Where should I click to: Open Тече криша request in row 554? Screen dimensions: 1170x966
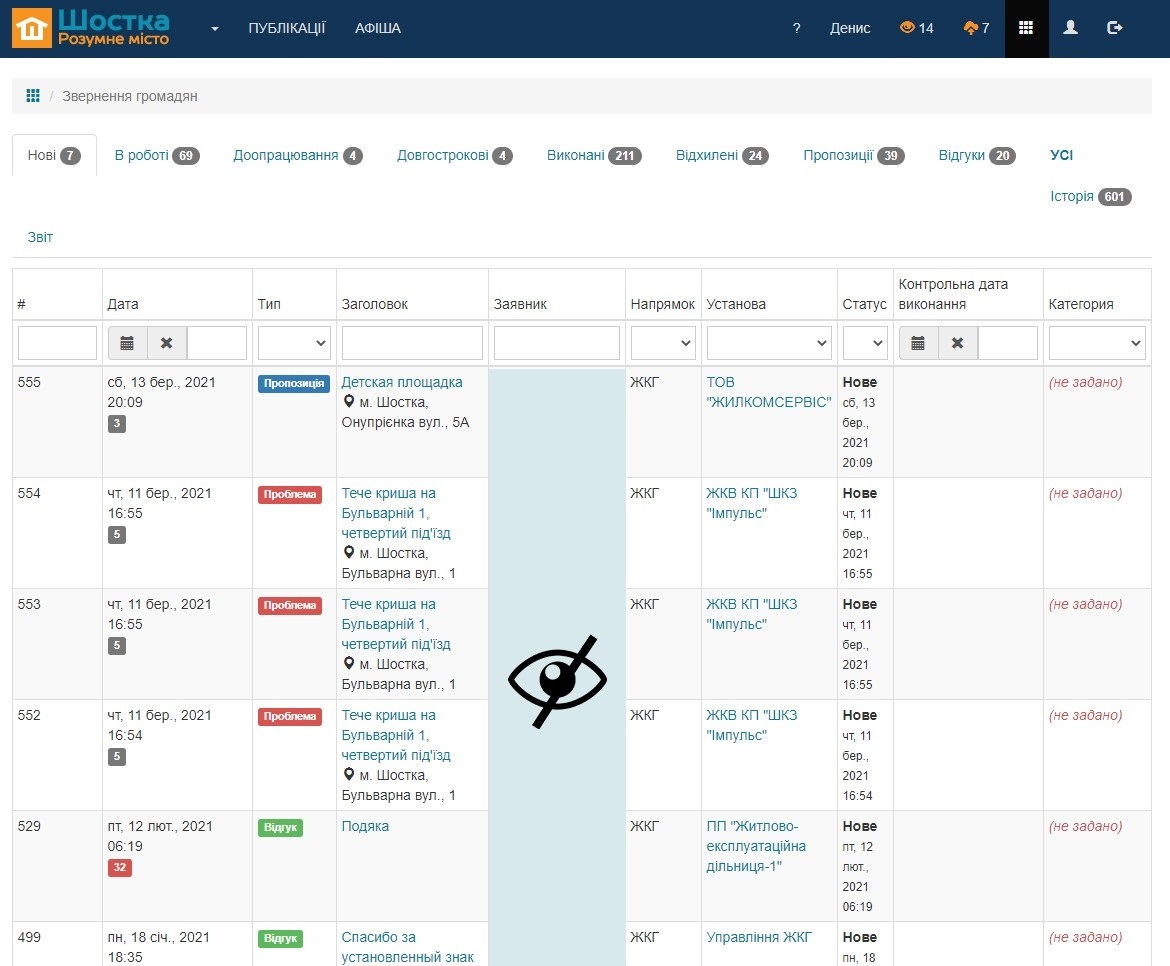pos(395,513)
